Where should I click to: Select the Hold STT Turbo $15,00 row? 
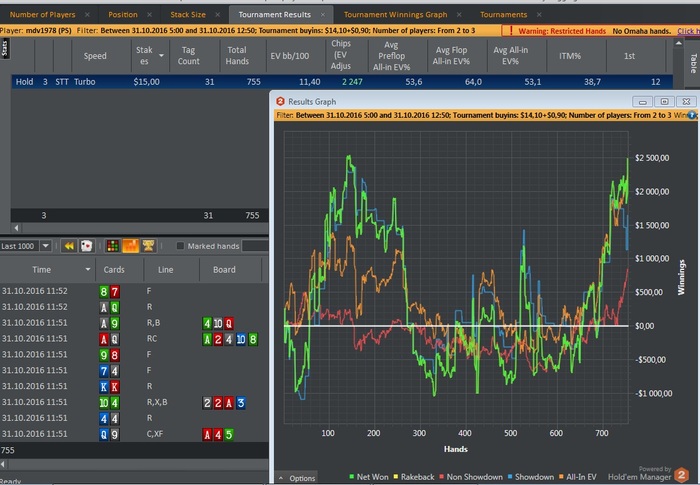342,82
